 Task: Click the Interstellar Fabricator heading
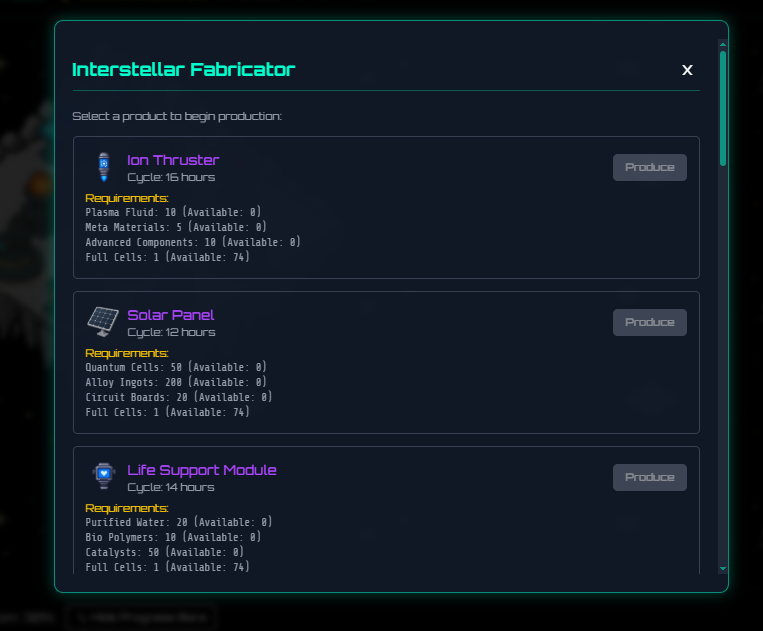tap(183, 70)
